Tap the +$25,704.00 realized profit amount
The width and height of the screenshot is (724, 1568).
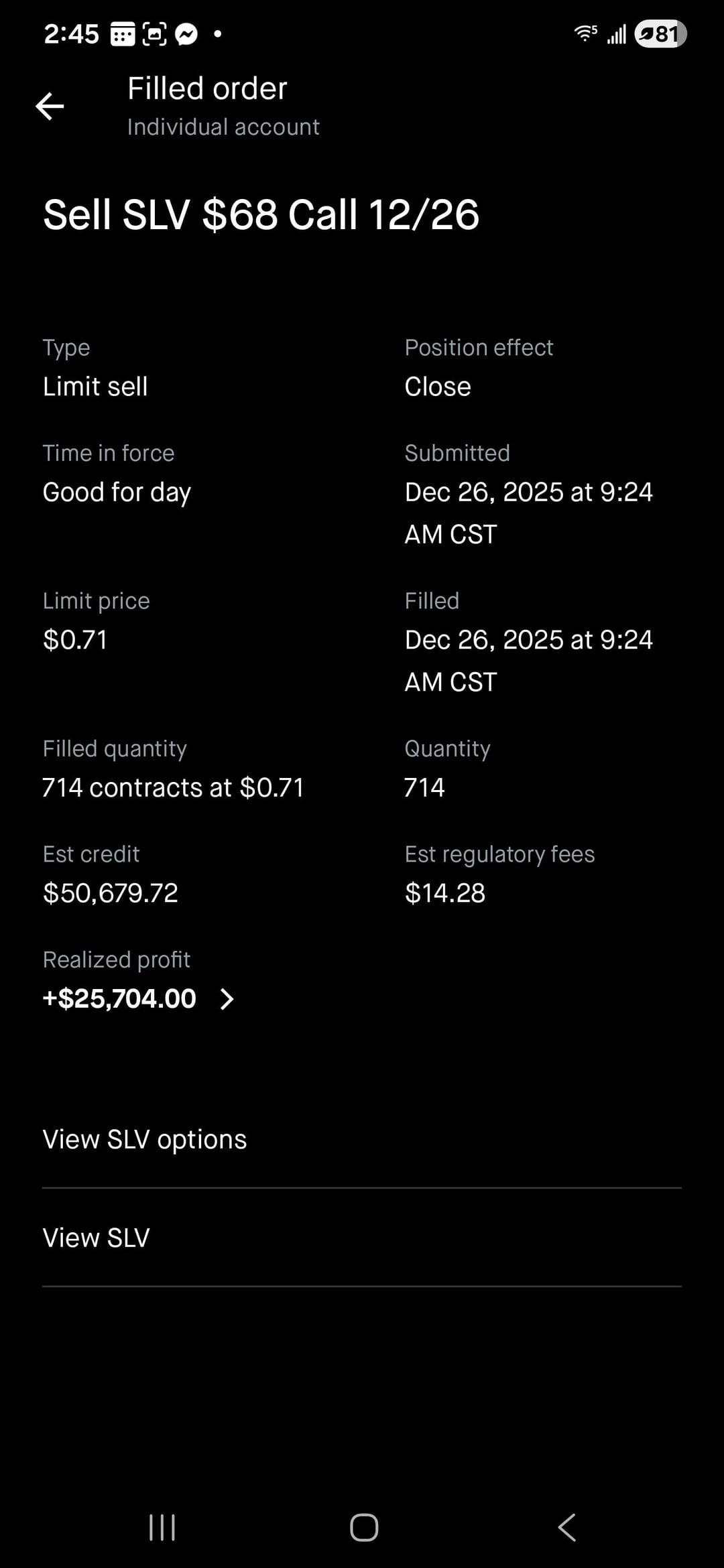(x=119, y=998)
